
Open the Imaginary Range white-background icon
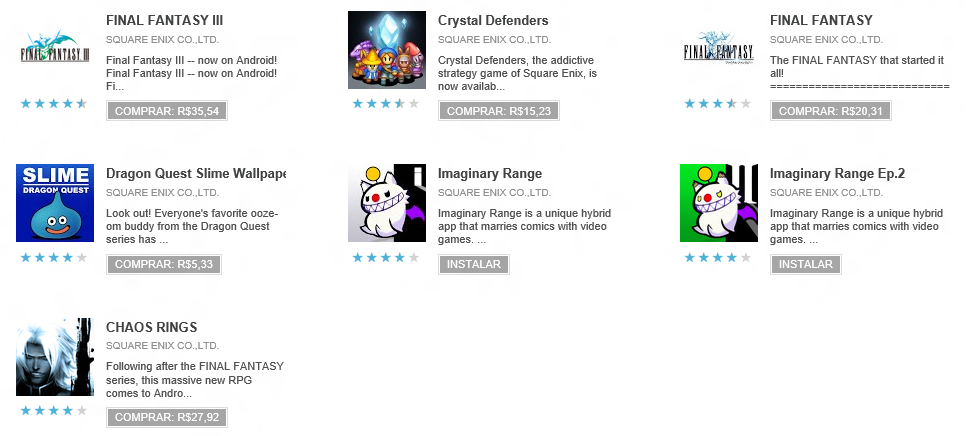point(387,203)
